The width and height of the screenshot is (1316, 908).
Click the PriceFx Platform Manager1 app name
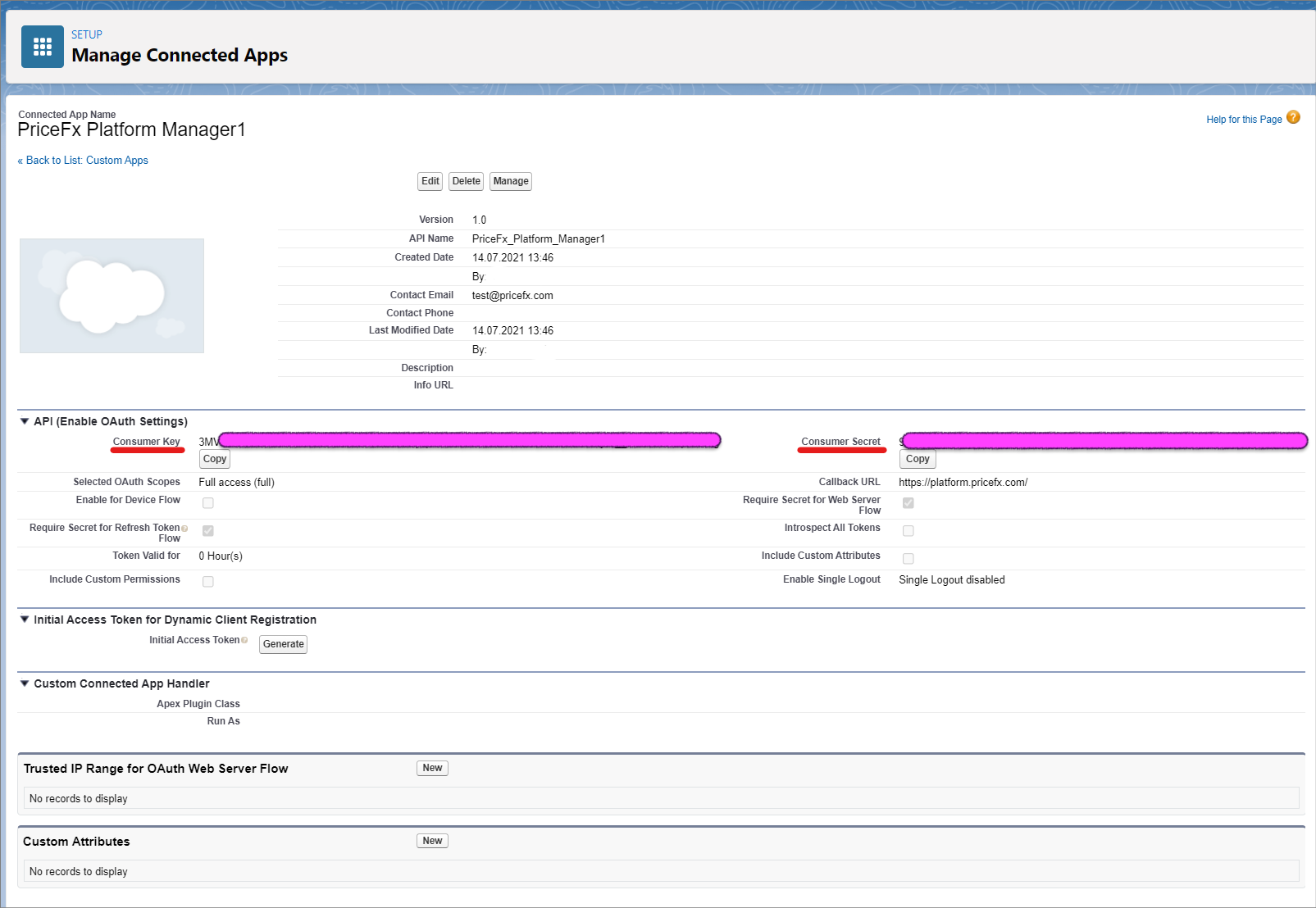click(131, 129)
